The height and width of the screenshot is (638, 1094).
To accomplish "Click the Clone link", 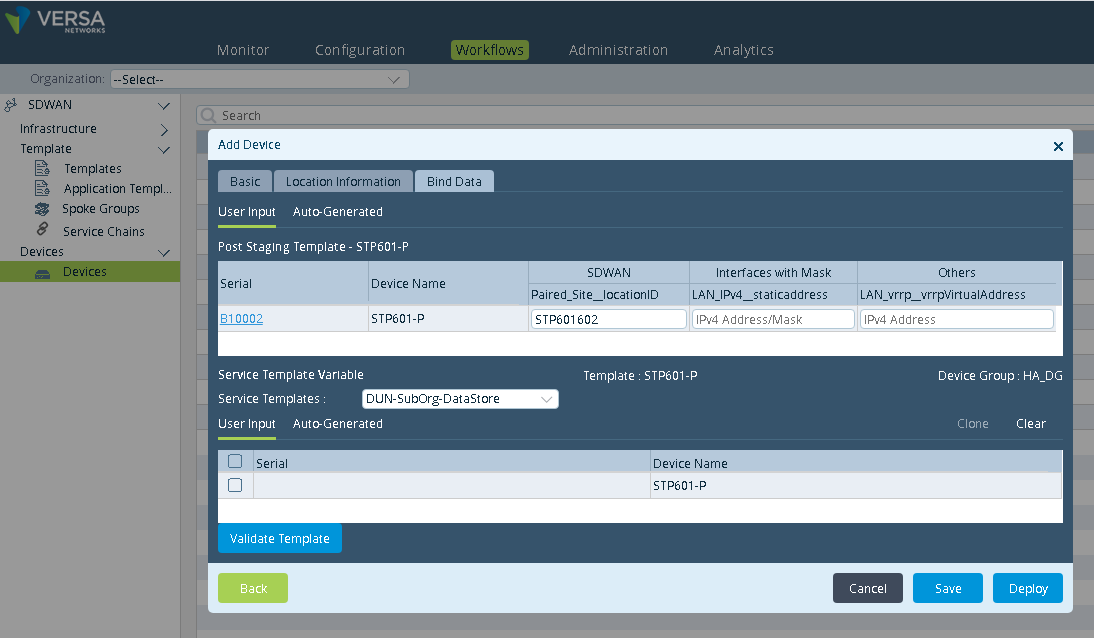I will 973,424.
